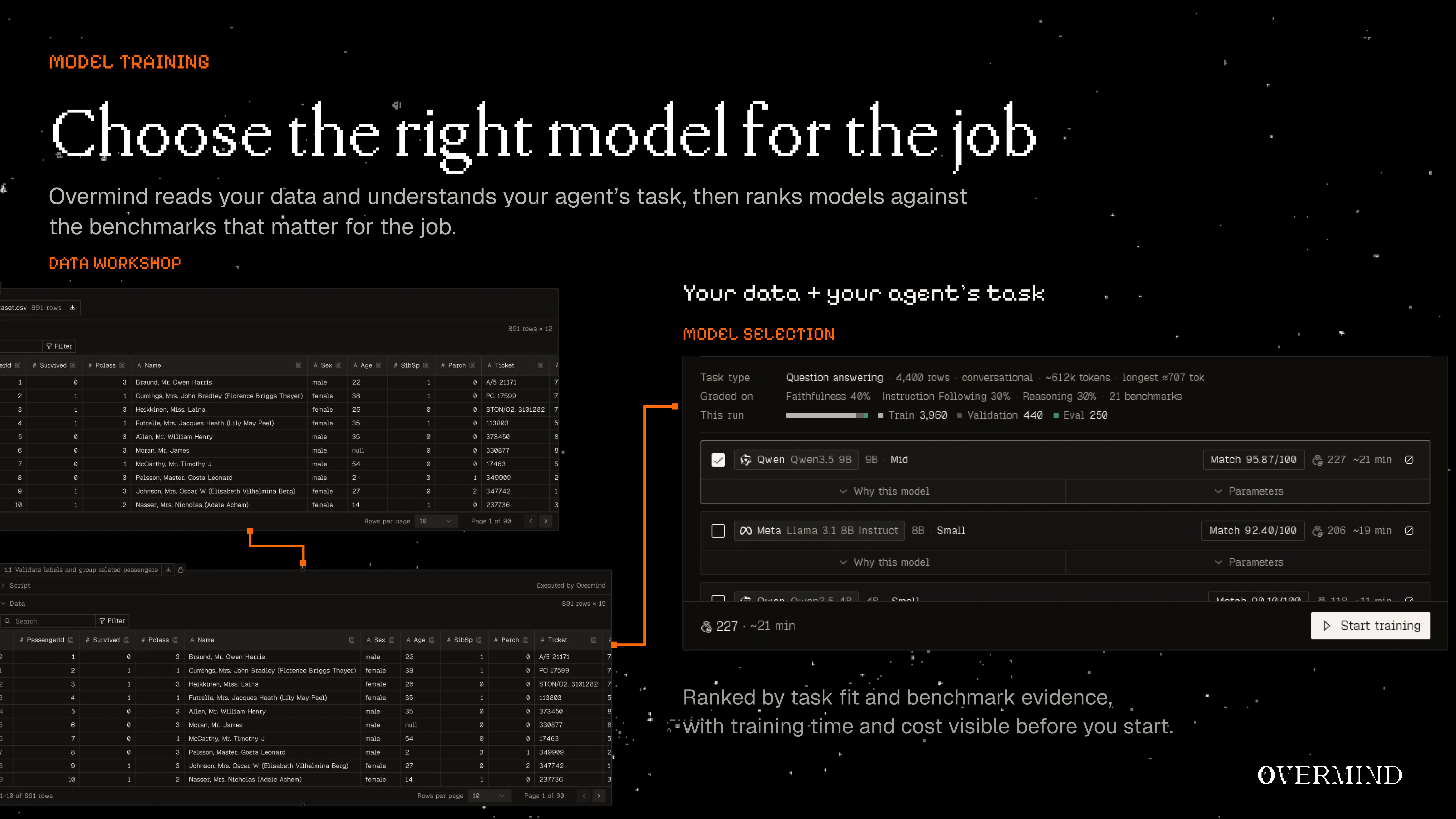1456x819 pixels.
Task: Click Filter button in Validate labels table
Action: 112,621
